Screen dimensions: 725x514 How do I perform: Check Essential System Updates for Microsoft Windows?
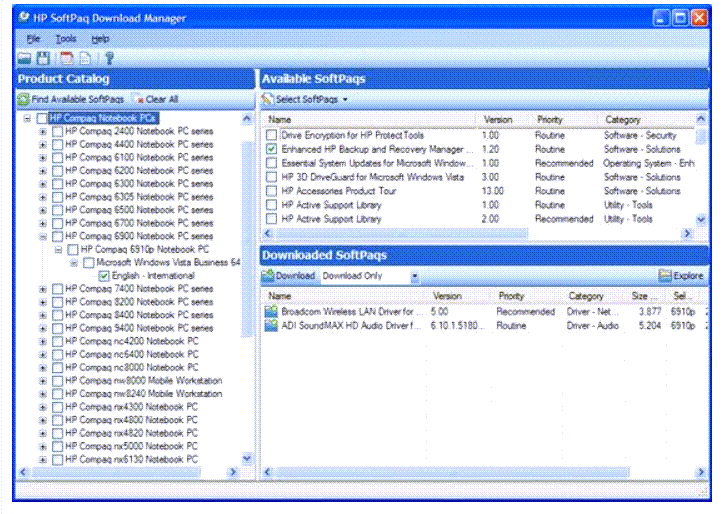272,163
